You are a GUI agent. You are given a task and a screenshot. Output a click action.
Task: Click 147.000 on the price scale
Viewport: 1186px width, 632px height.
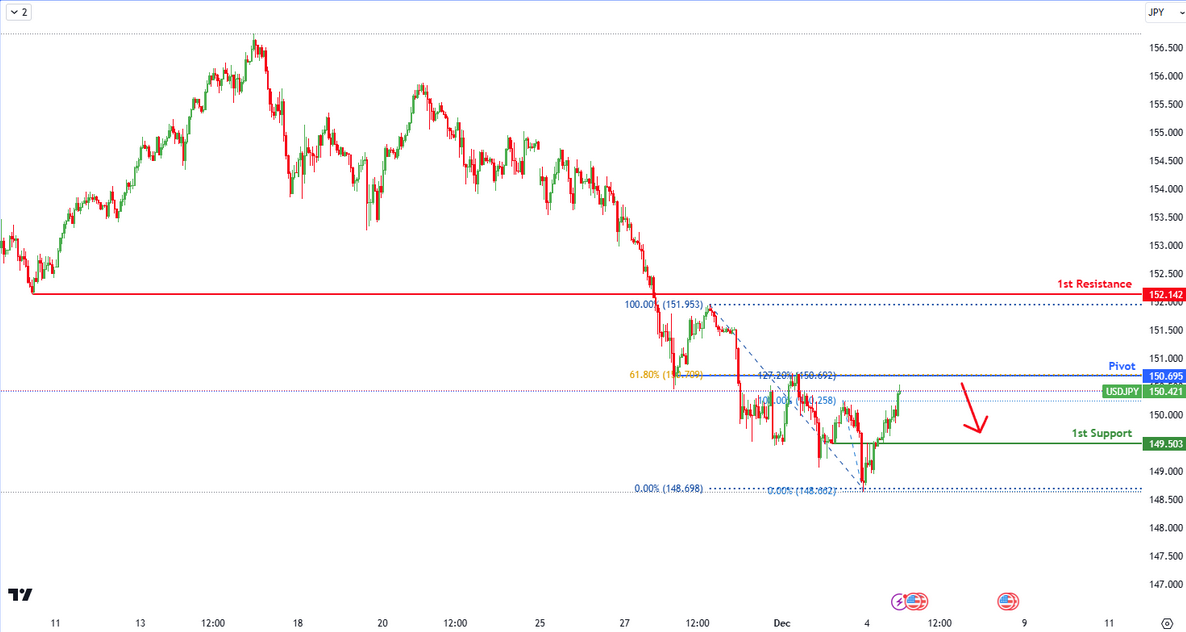(1166, 584)
